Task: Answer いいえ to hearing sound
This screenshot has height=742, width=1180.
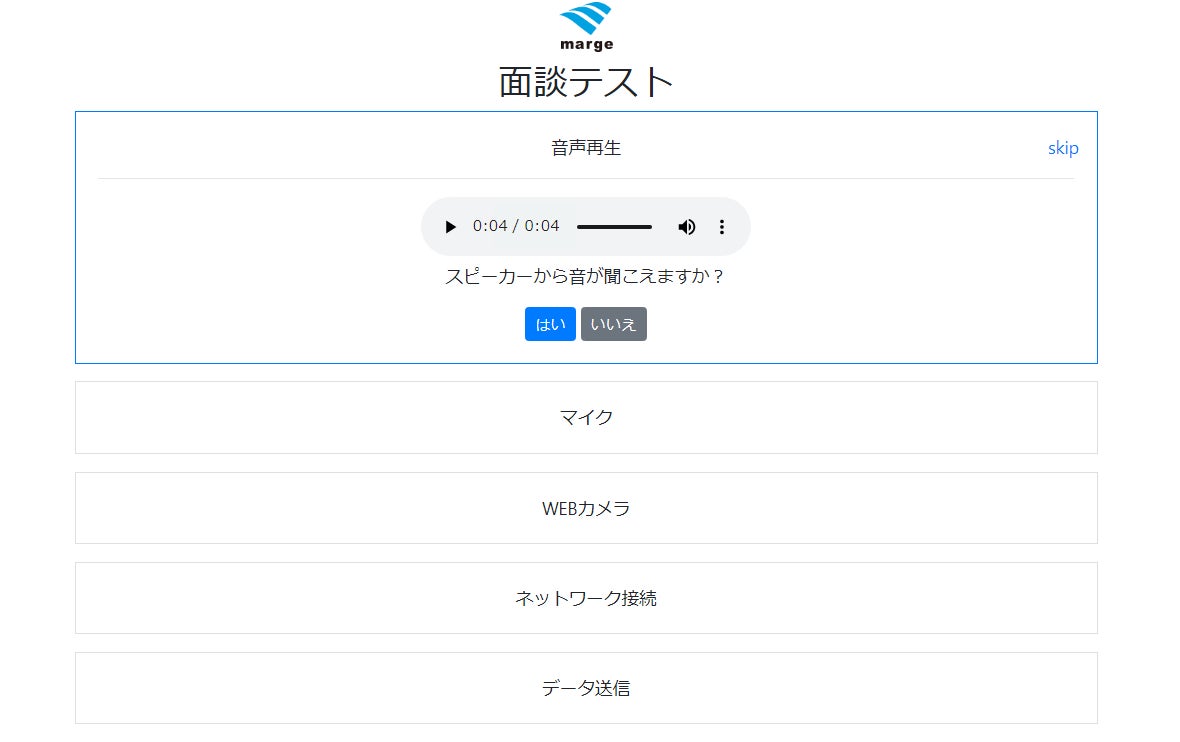Action: (613, 324)
